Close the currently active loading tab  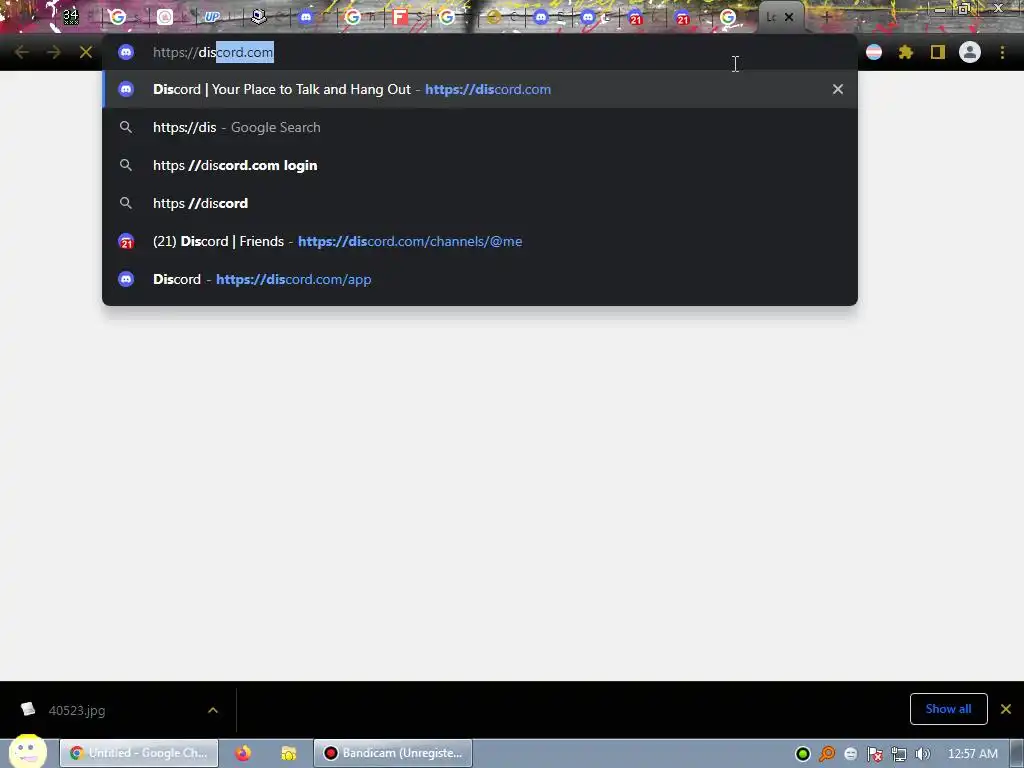(789, 17)
